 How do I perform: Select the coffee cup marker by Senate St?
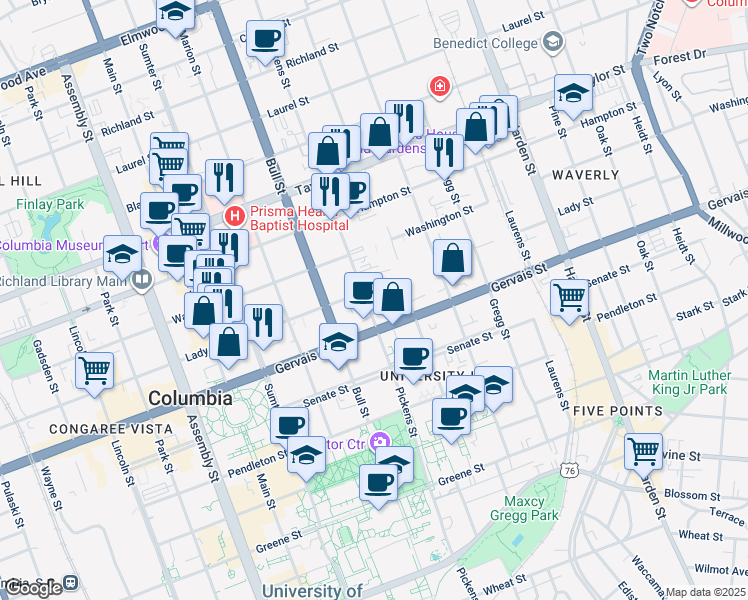(412, 355)
